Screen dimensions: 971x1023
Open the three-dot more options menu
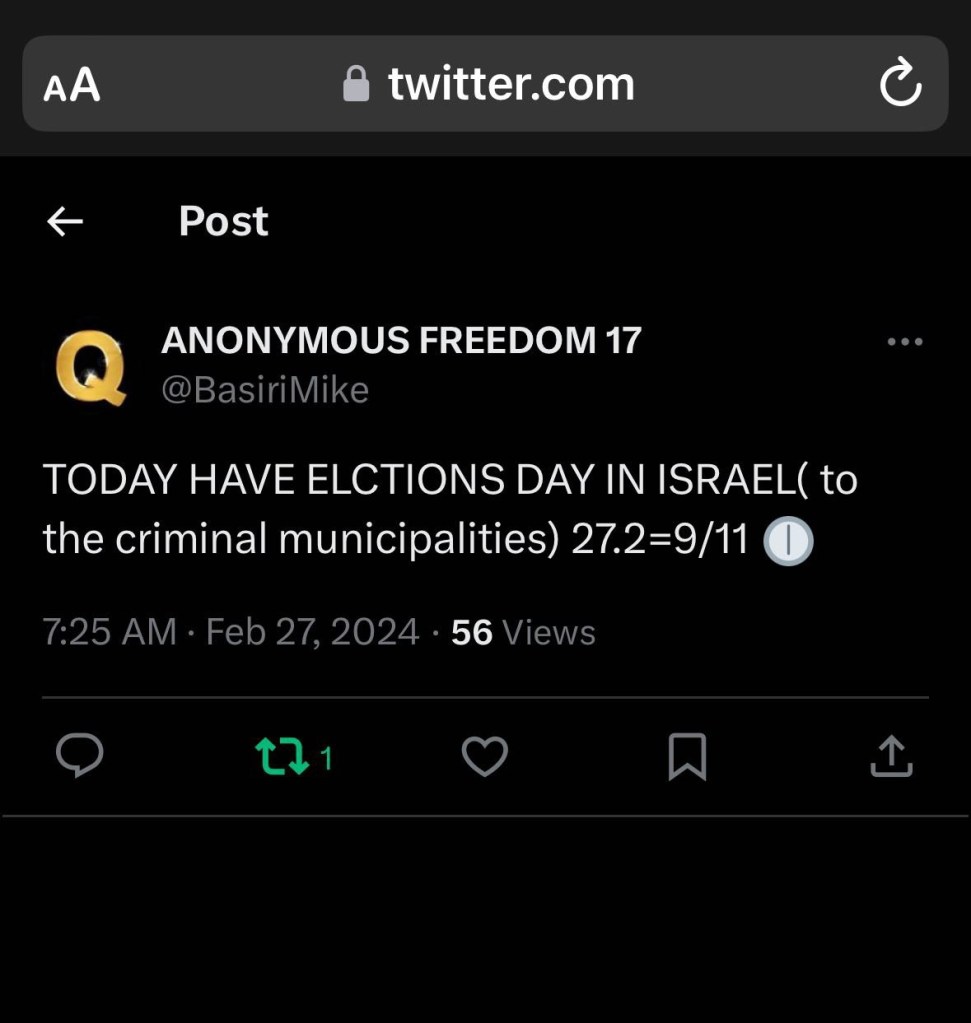click(x=905, y=341)
